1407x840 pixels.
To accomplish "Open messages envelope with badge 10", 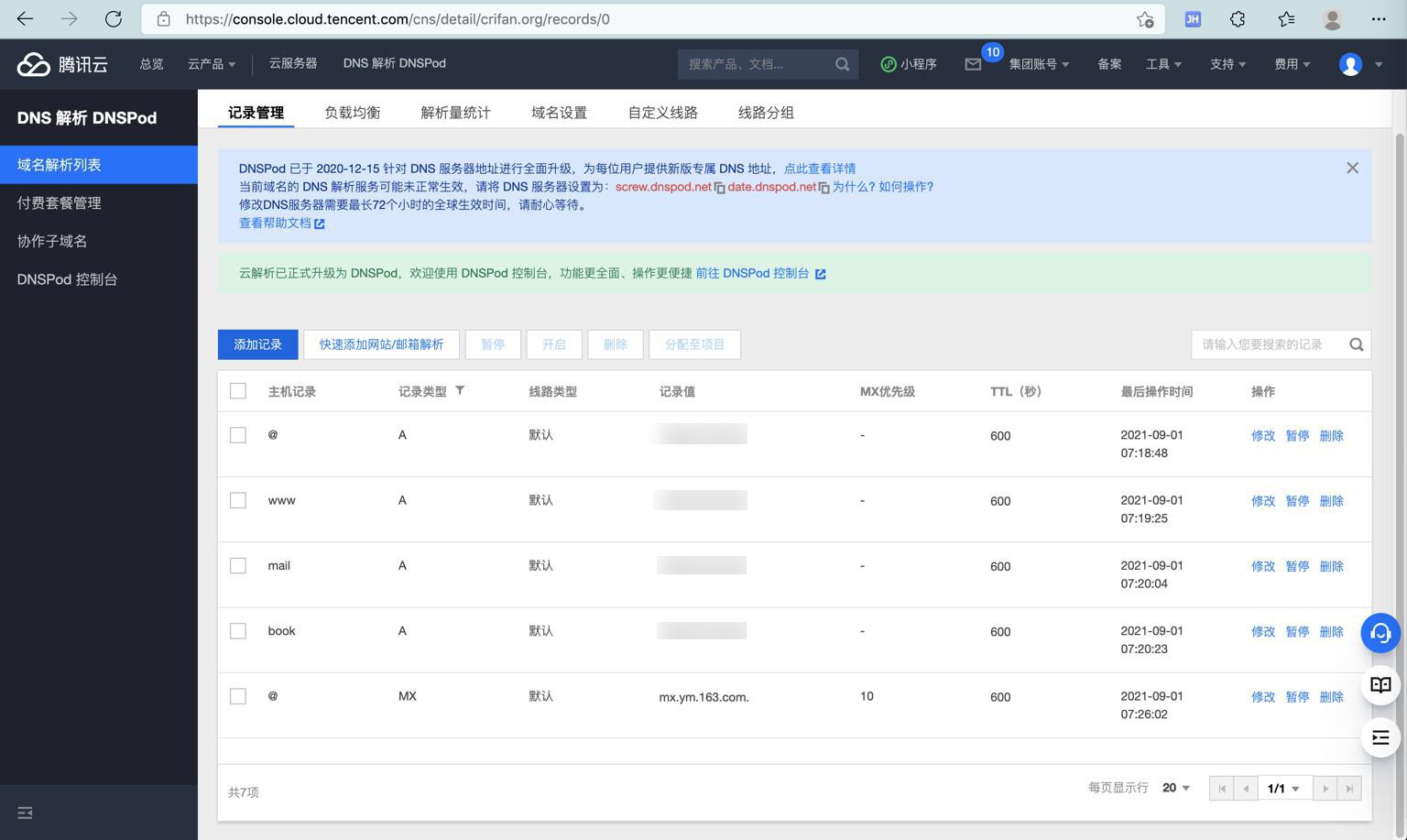I will [973, 64].
